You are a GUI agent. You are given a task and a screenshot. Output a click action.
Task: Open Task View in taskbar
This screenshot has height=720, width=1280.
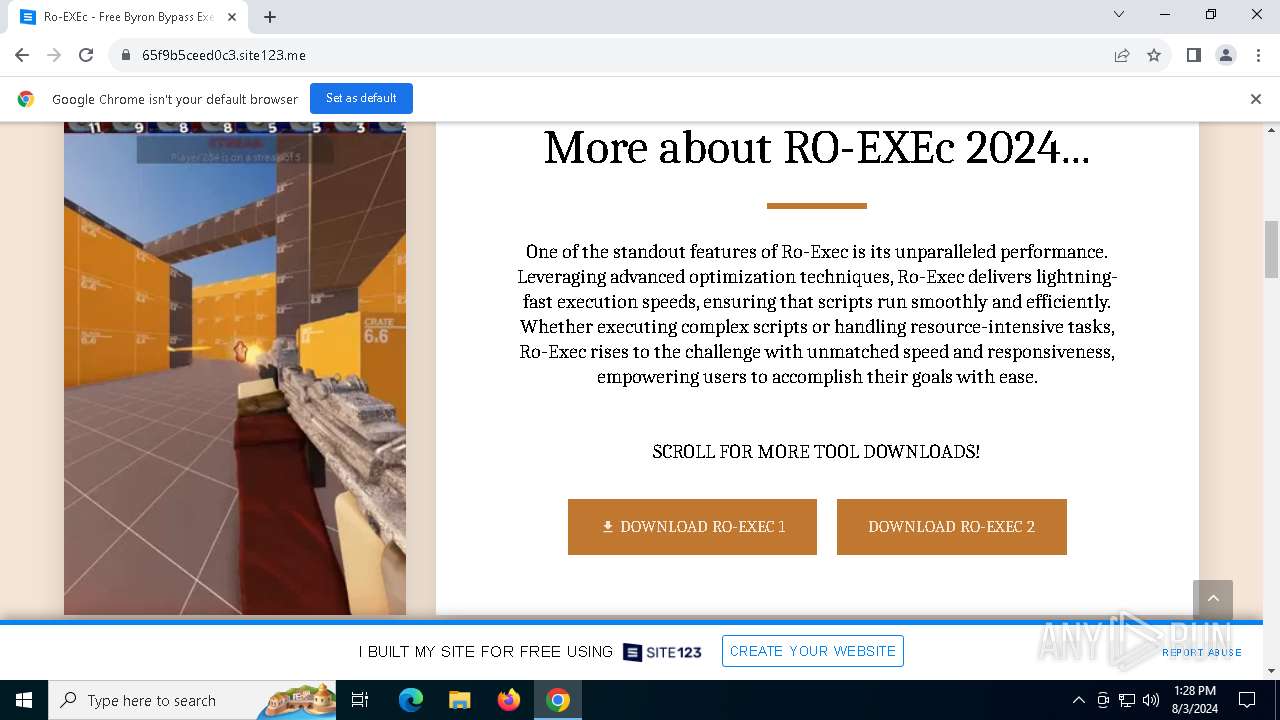pyautogui.click(x=360, y=700)
